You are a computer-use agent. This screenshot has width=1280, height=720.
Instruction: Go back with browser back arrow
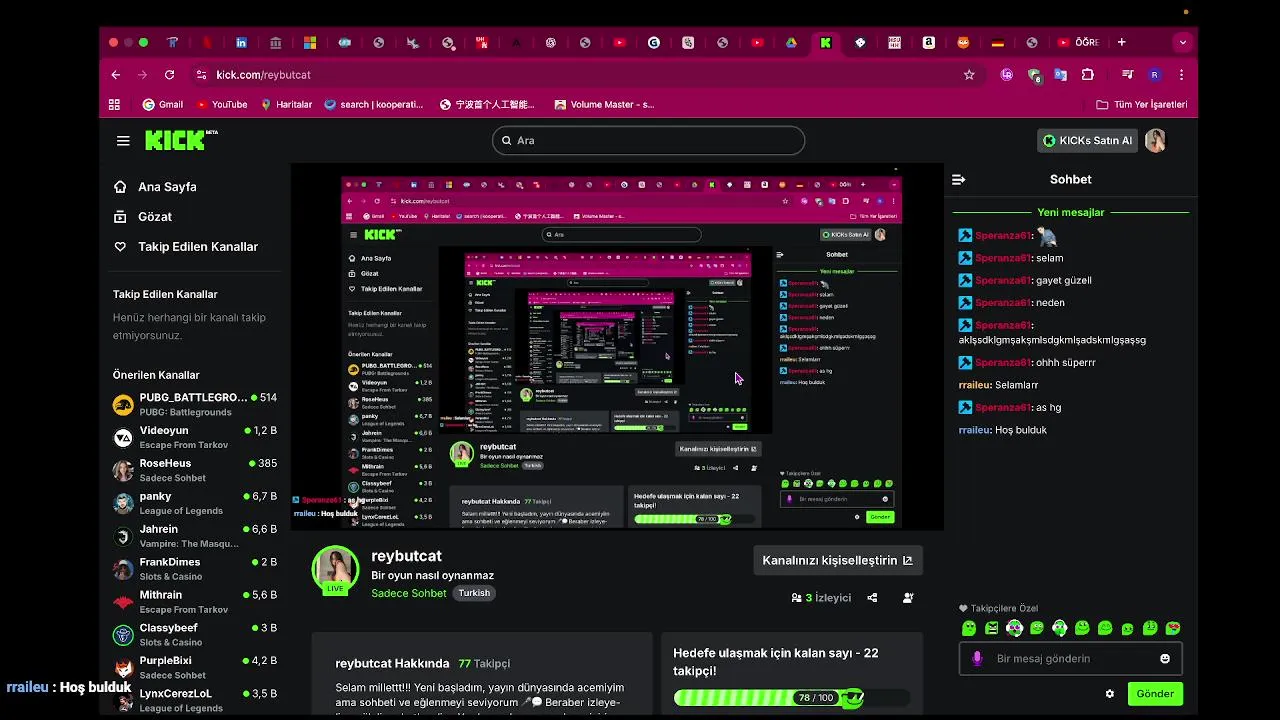tap(116, 75)
